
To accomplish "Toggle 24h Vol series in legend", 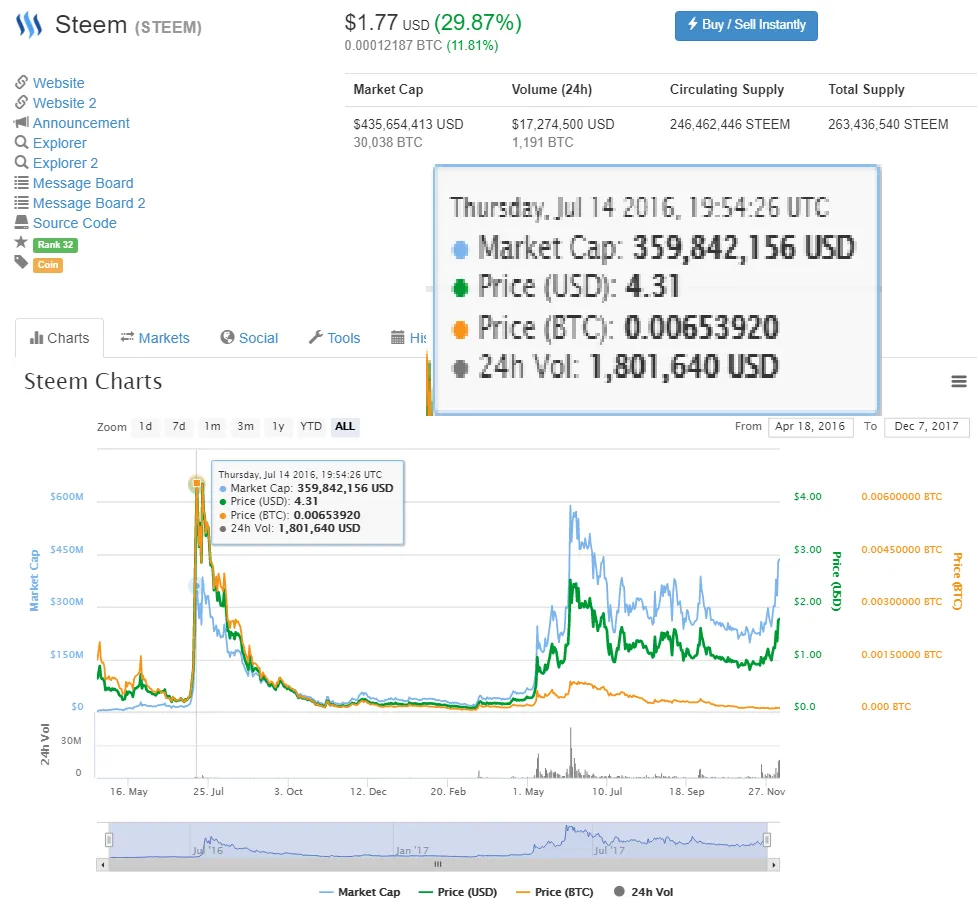I will pos(644,892).
